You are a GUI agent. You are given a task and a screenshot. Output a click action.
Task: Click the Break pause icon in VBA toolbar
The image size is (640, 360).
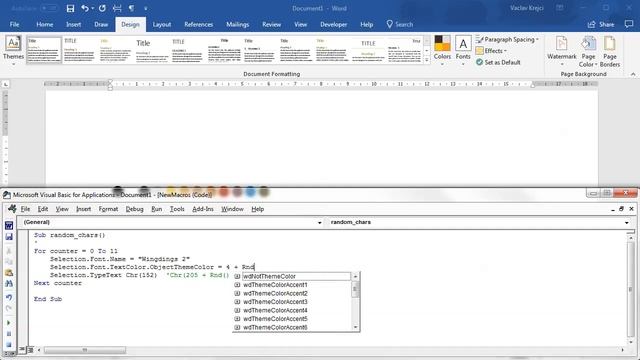[9, 334]
